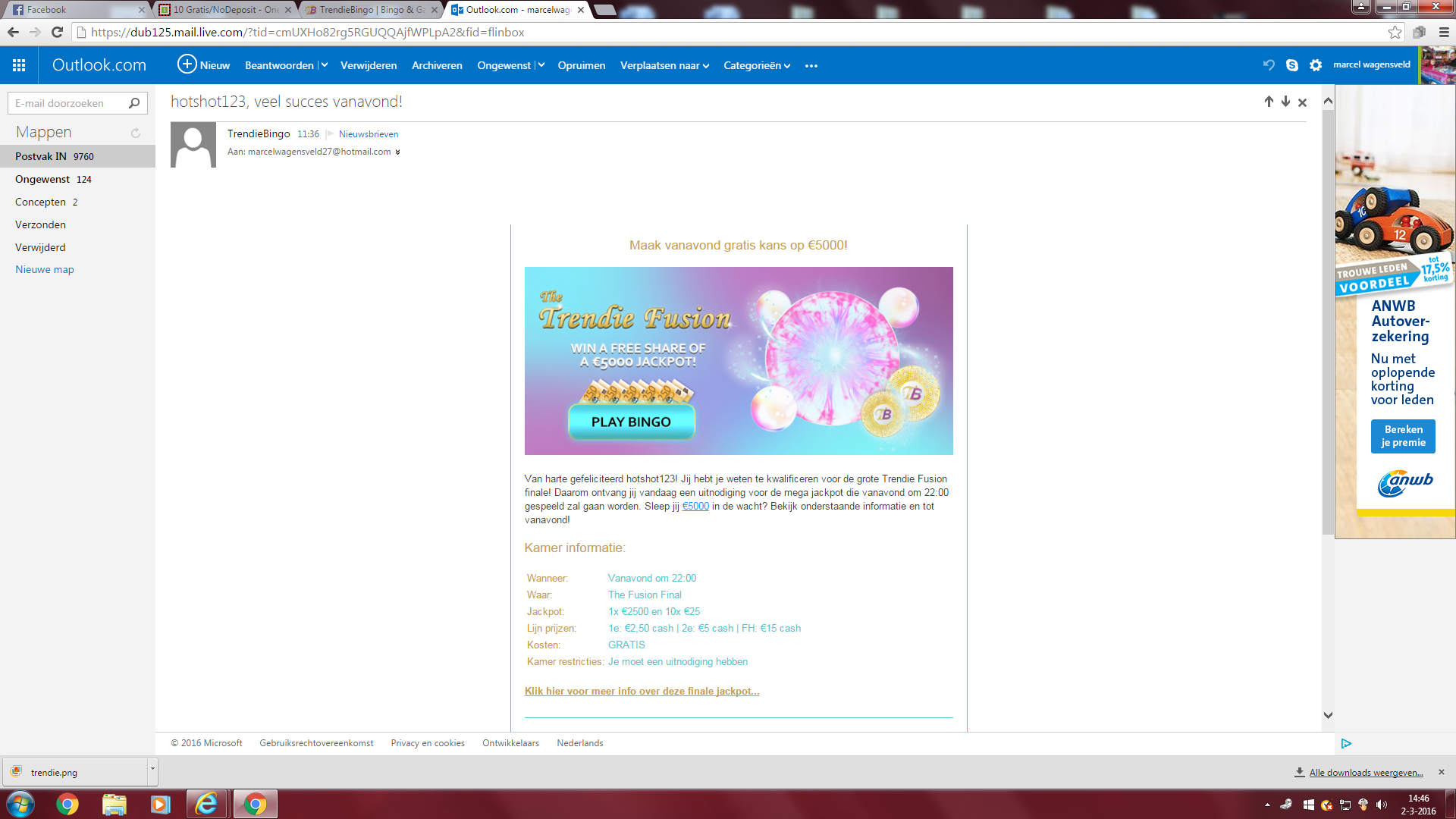Bookmark this page with the star icon

coord(1395,33)
